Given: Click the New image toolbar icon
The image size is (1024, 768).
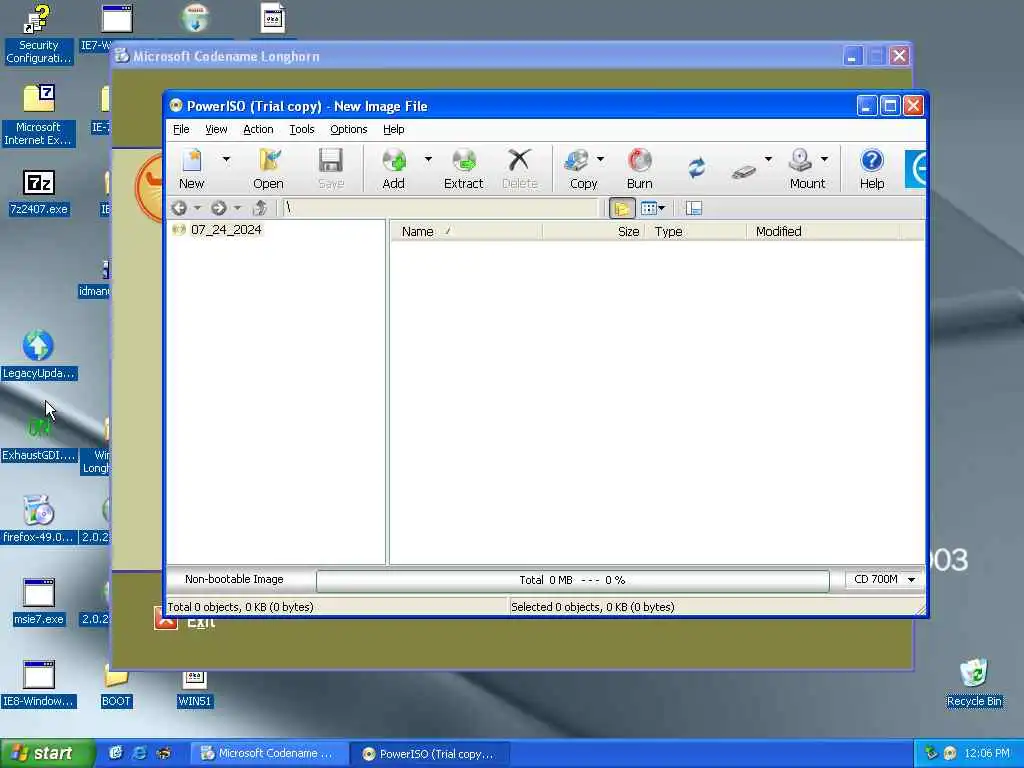Looking at the screenshot, I should pyautogui.click(x=191, y=168).
